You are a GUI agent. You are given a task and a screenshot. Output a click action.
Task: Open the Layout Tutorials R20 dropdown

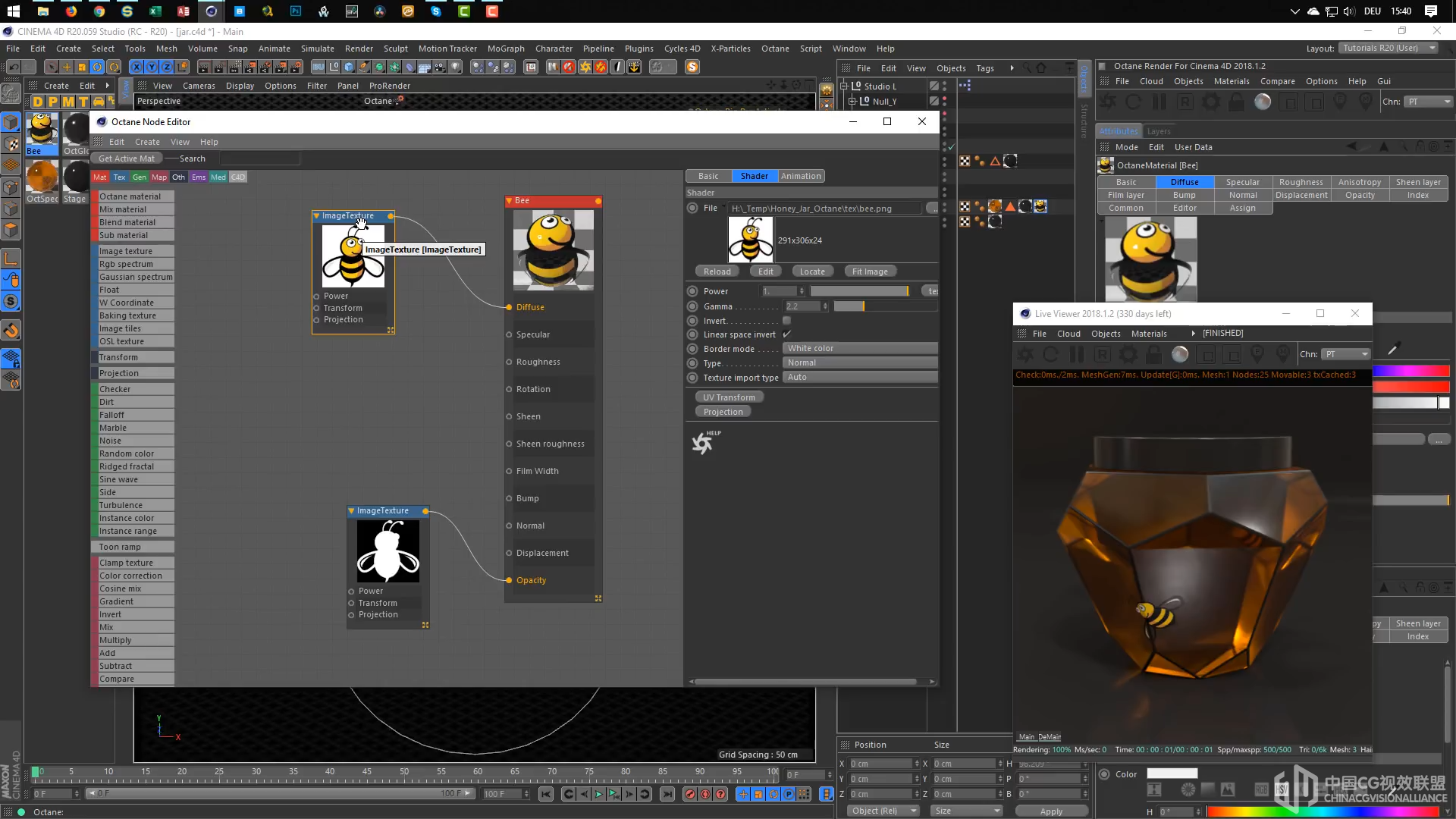pos(1389,48)
